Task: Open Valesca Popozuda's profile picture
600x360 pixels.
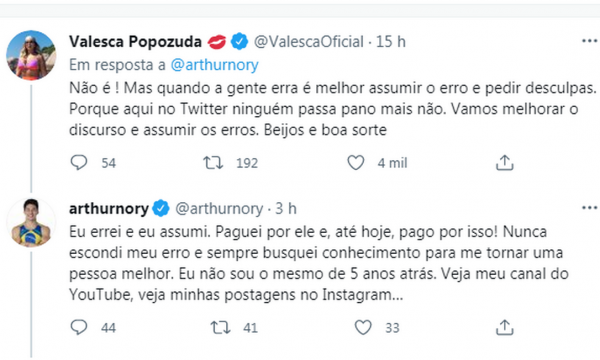Action: [x=31, y=55]
